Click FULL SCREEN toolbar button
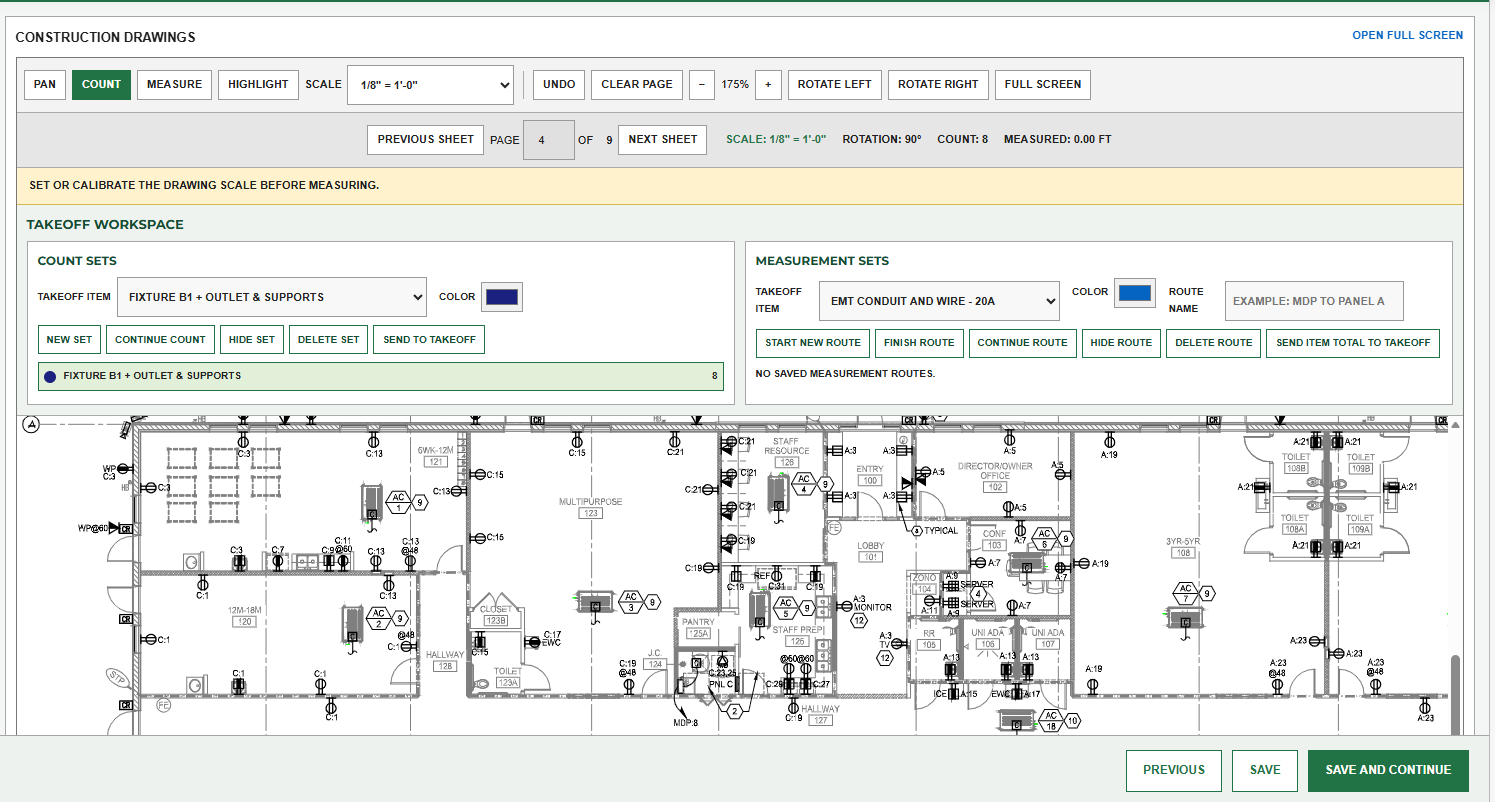The width and height of the screenshot is (1495, 802). (1043, 84)
